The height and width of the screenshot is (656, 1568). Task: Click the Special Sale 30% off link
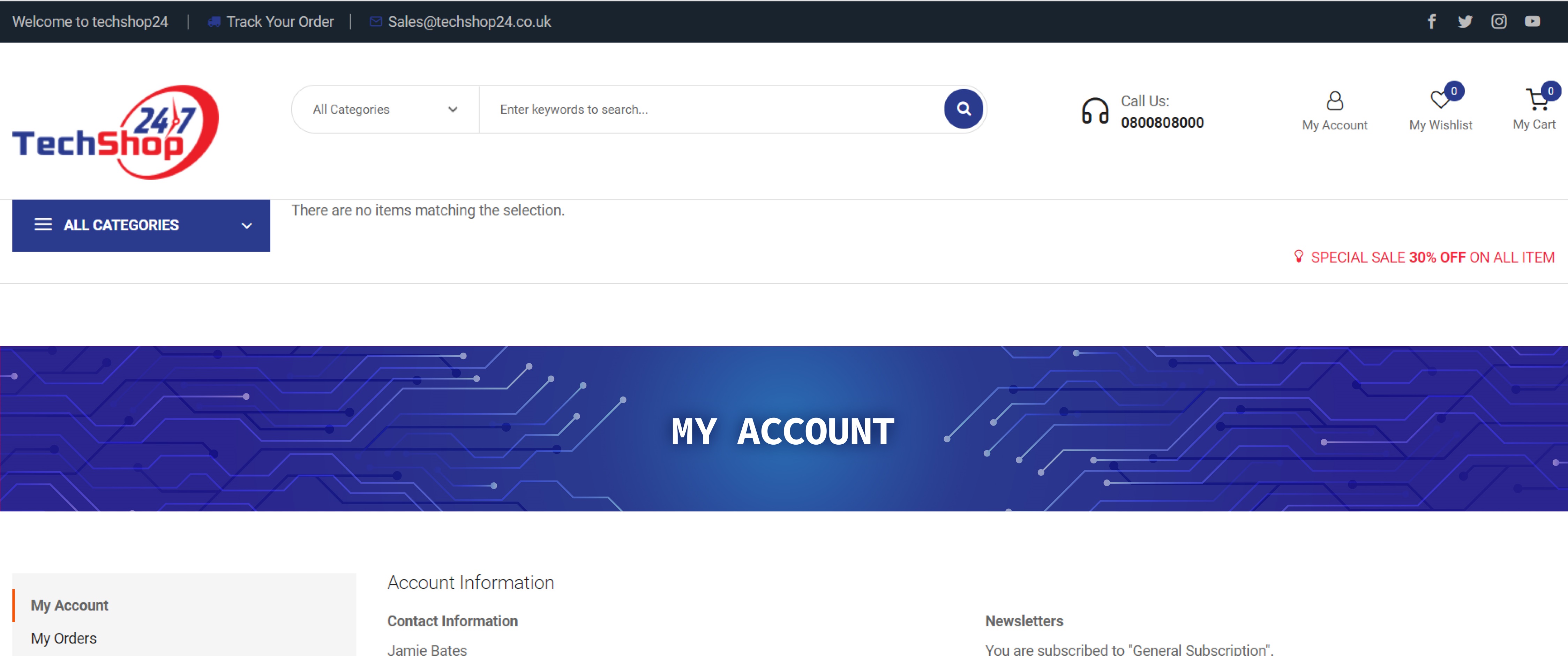(1432, 257)
